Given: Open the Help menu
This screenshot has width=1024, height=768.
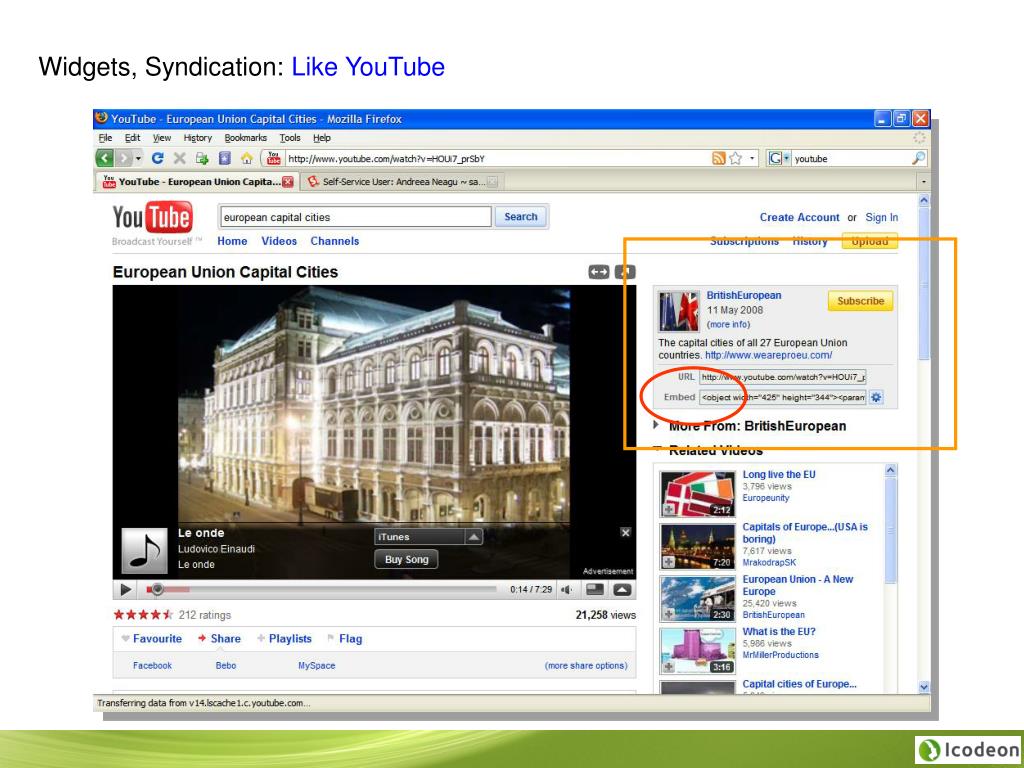Looking at the screenshot, I should [x=322, y=138].
